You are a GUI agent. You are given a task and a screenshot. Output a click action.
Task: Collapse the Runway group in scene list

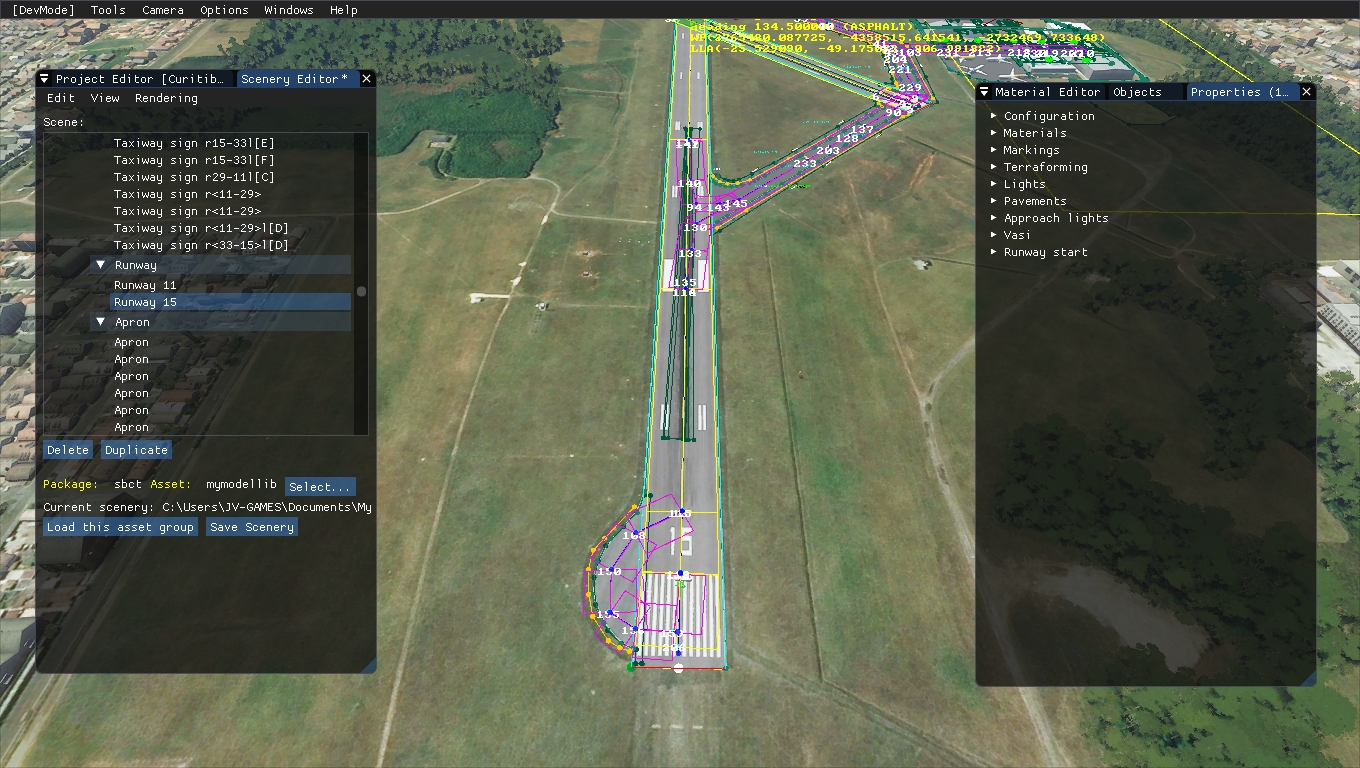point(101,265)
